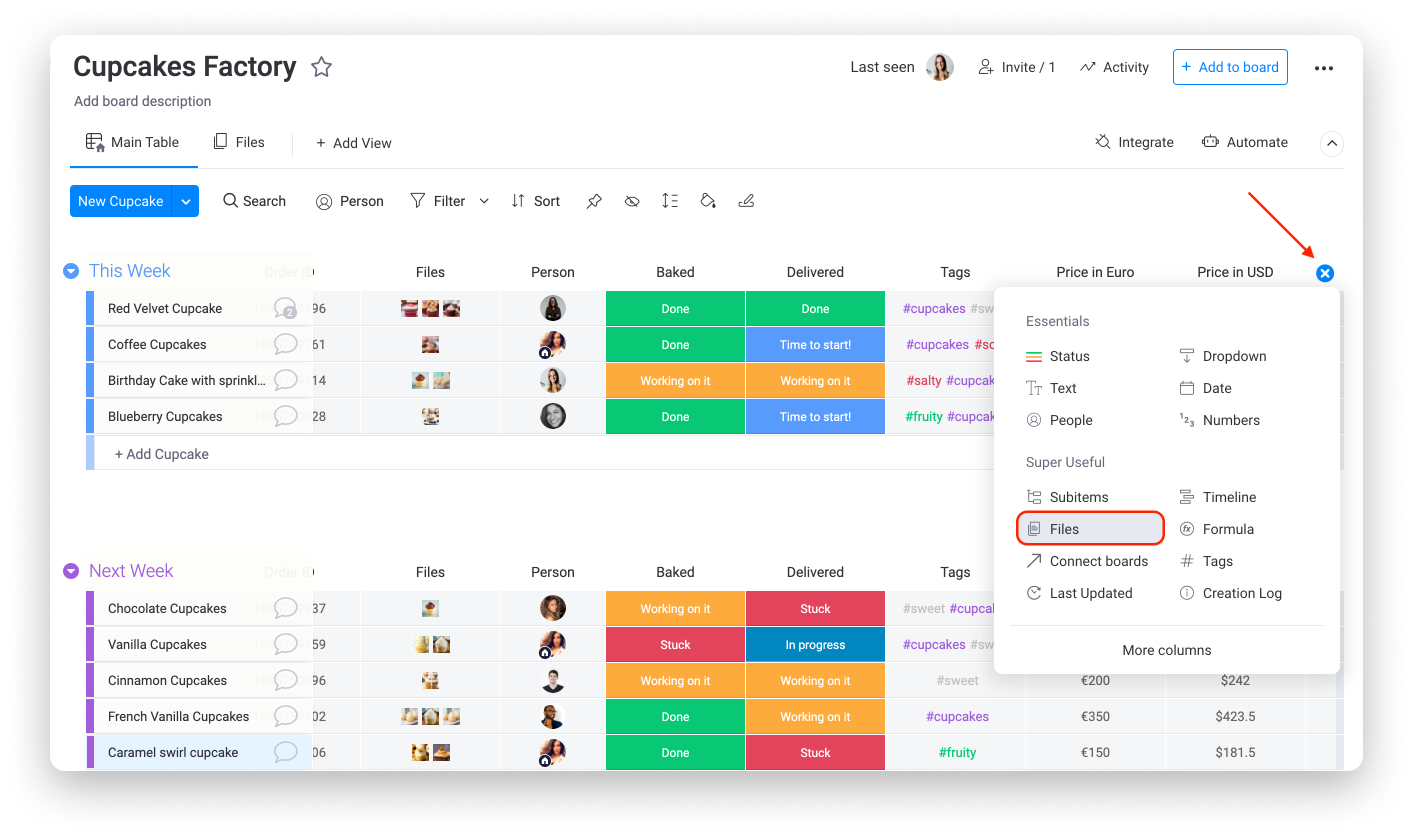Screen dimensions: 1413x836
Task: Add a People column
Action: coord(1060,420)
